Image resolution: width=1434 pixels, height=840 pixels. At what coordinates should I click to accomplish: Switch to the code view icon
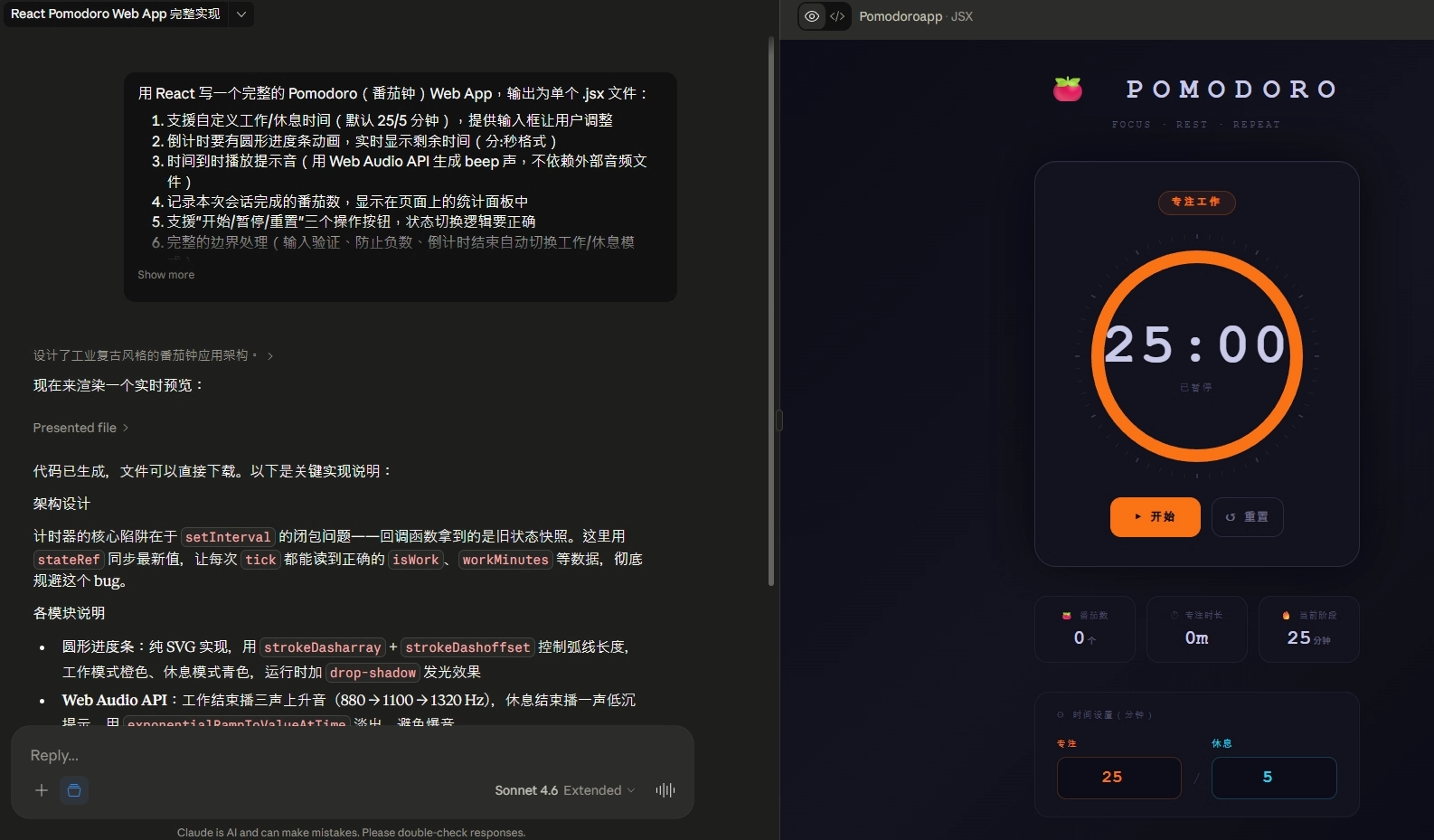837,16
